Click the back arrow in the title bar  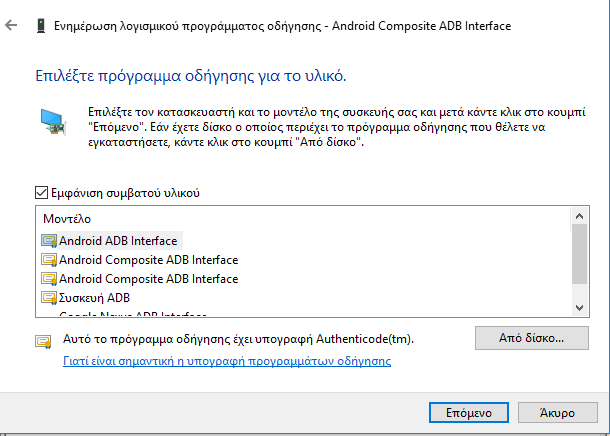point(12,25)
